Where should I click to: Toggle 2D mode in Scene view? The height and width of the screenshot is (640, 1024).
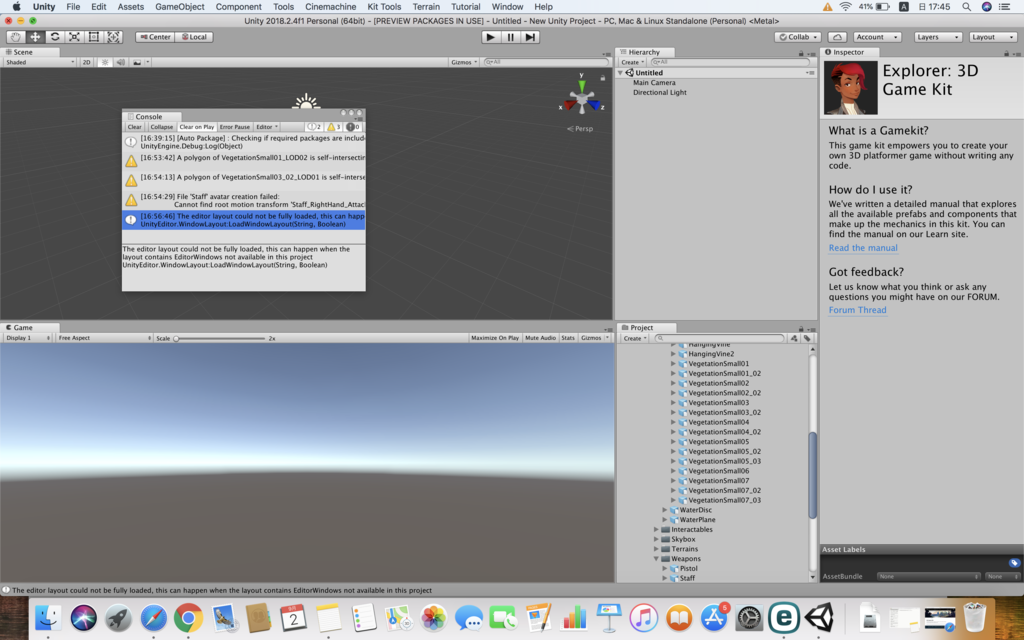(x=86, y=62)
